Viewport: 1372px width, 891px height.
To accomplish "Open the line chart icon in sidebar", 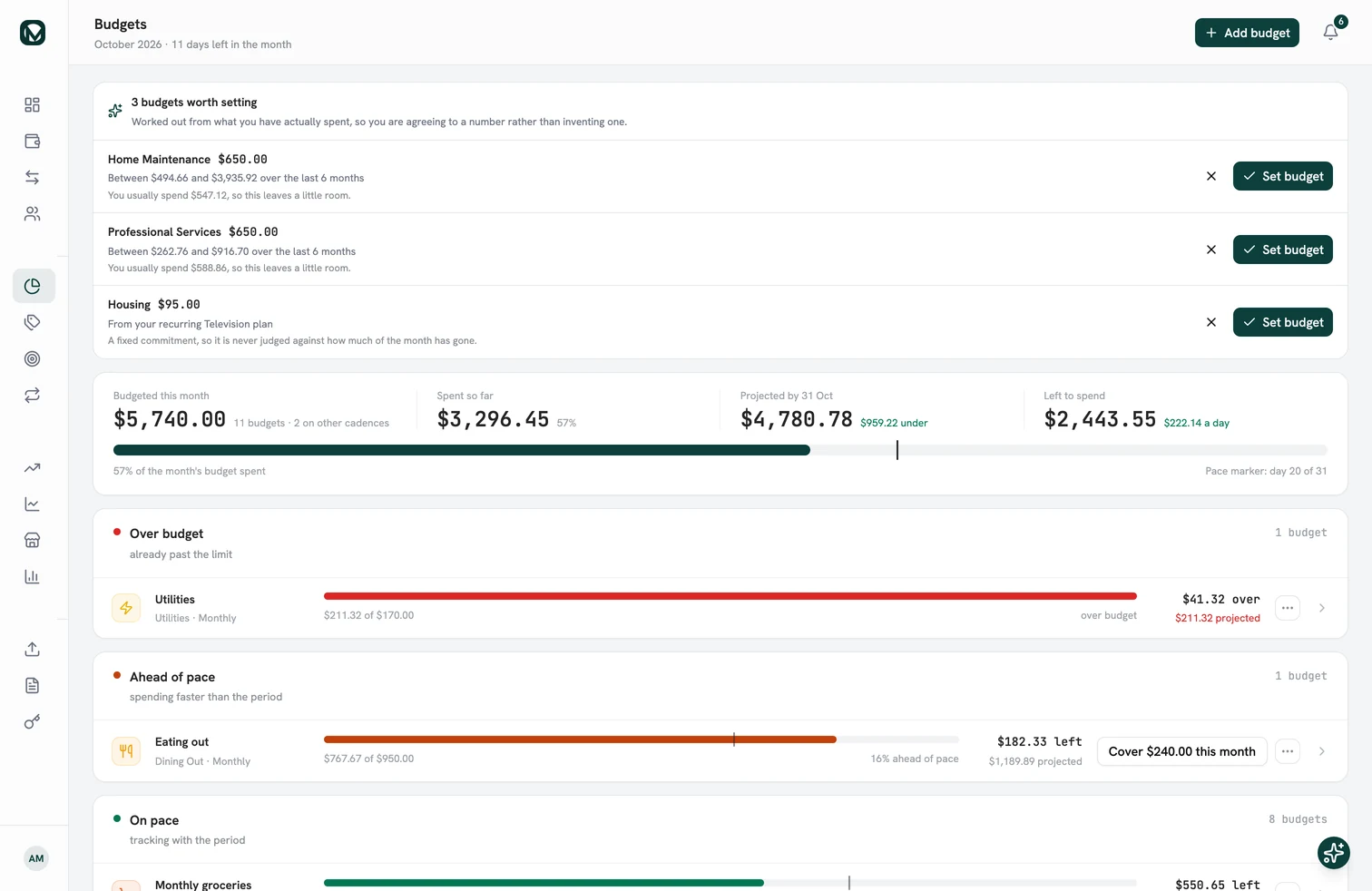I will pyautogui.click(x=33, y=504).
